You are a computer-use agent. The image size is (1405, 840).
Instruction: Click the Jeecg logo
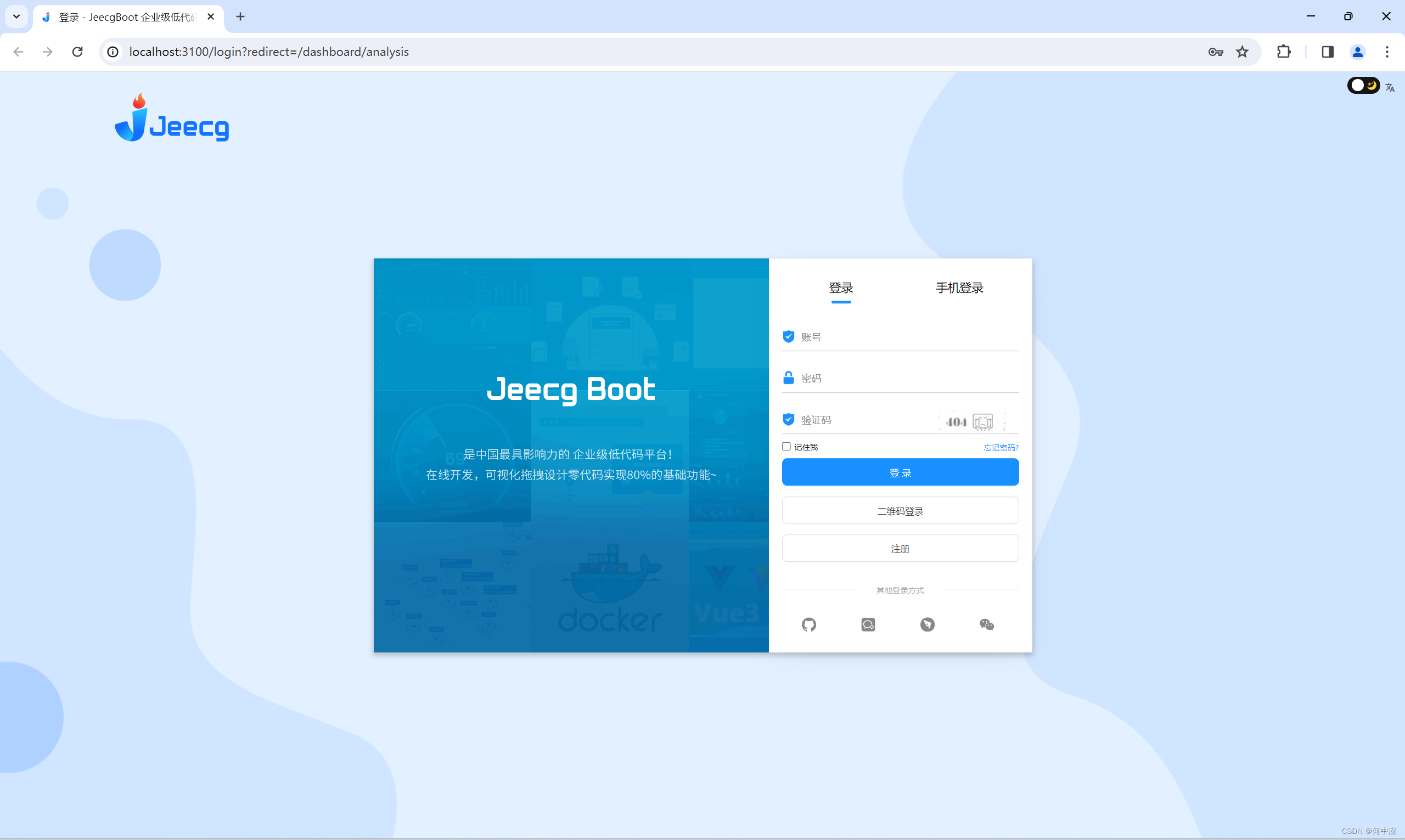172,118
